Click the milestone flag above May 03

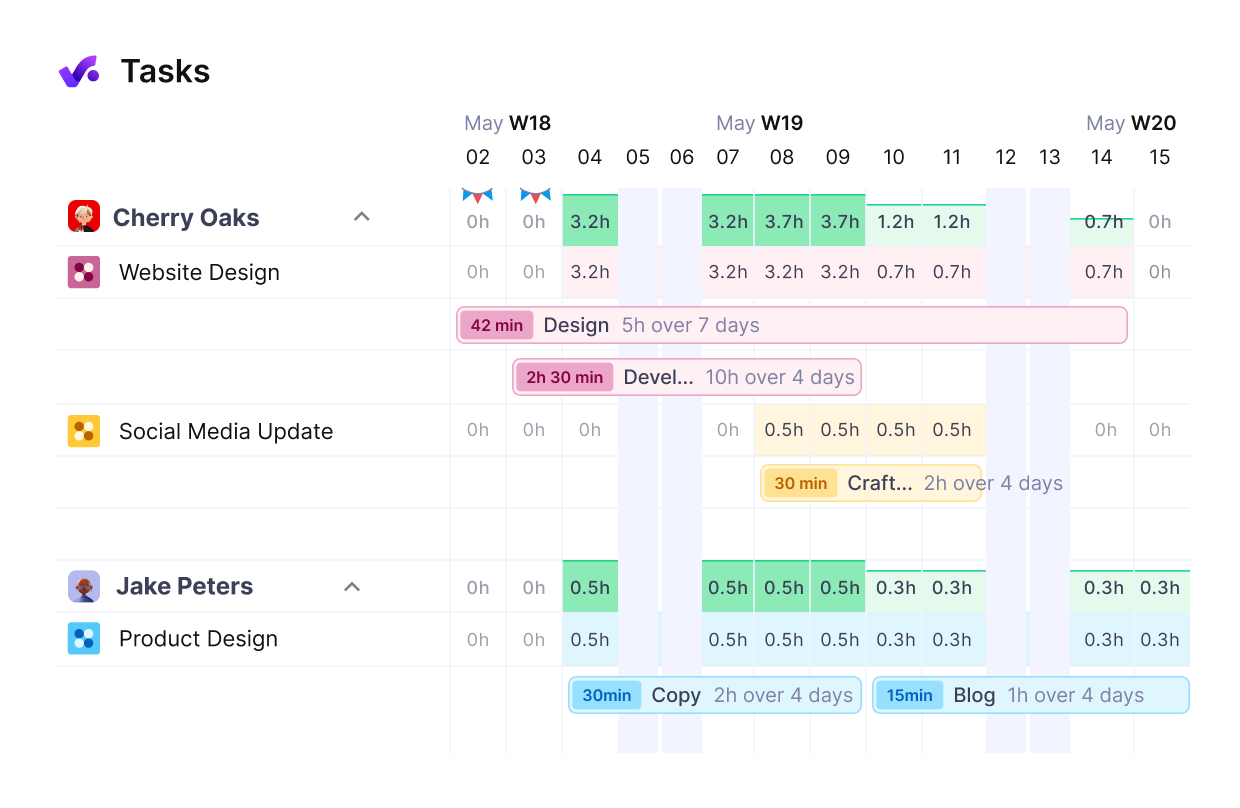coord(533,193)
